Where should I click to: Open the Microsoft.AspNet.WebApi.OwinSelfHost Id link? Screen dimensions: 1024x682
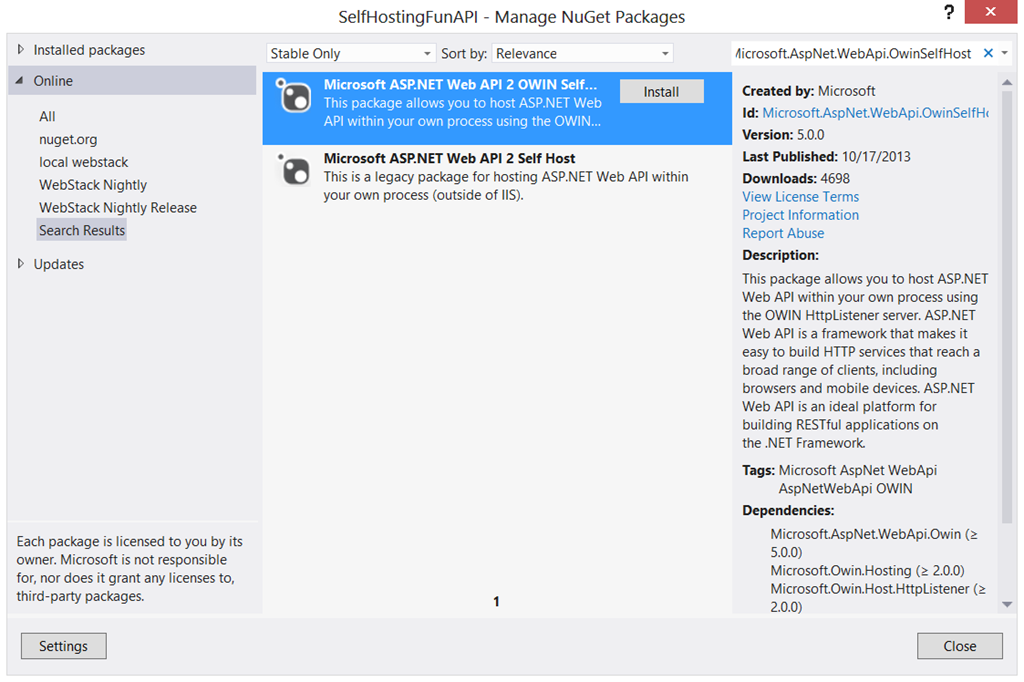point(875,113)
